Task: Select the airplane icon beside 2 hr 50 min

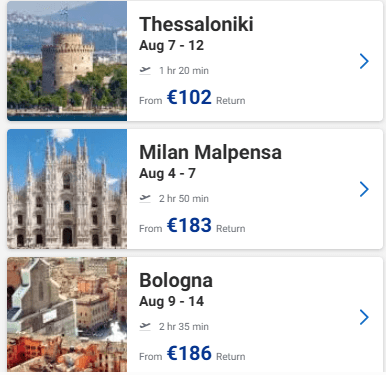Action: pyautogui.click(x=145, y=198)
